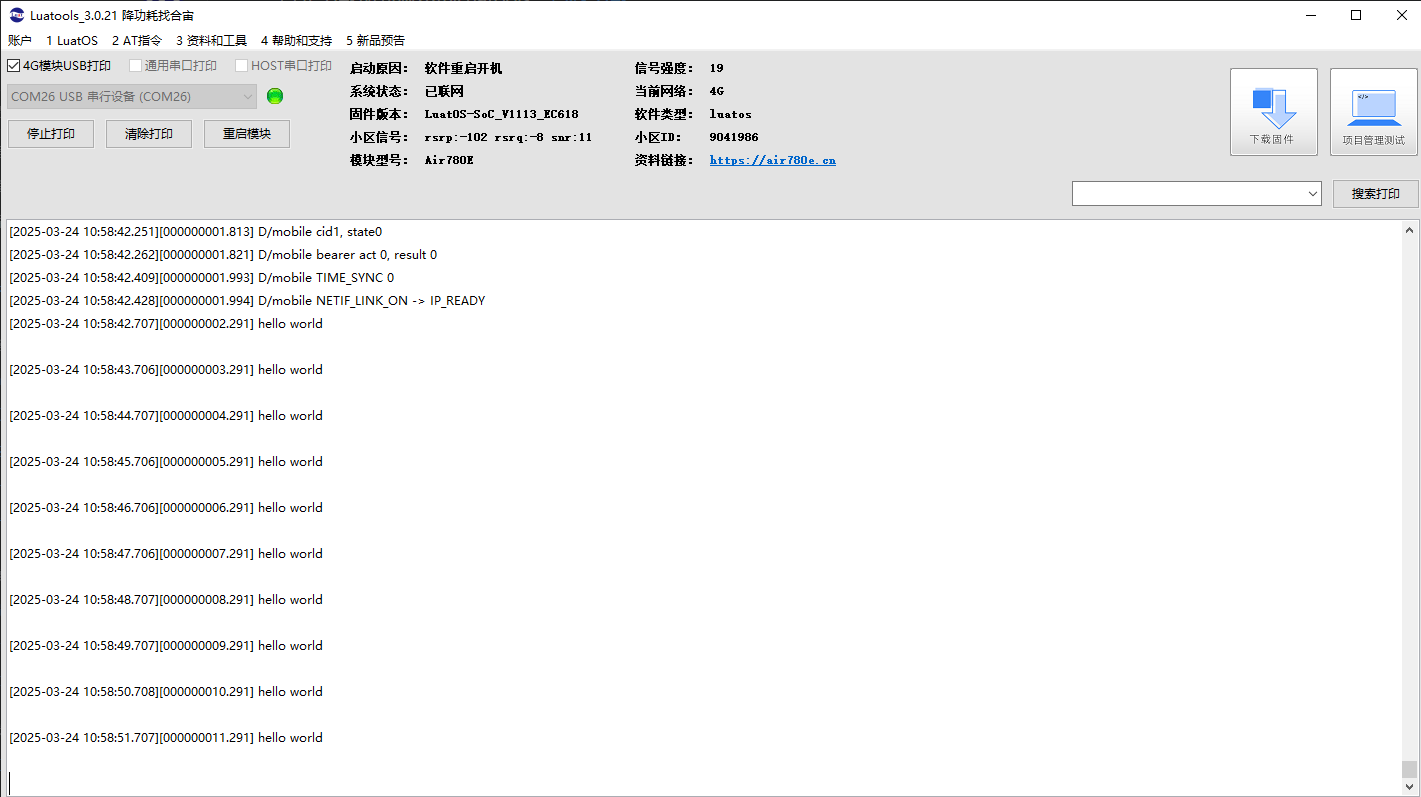Click the hello world line at 10:58:44.707

click(x=166, y=416)
